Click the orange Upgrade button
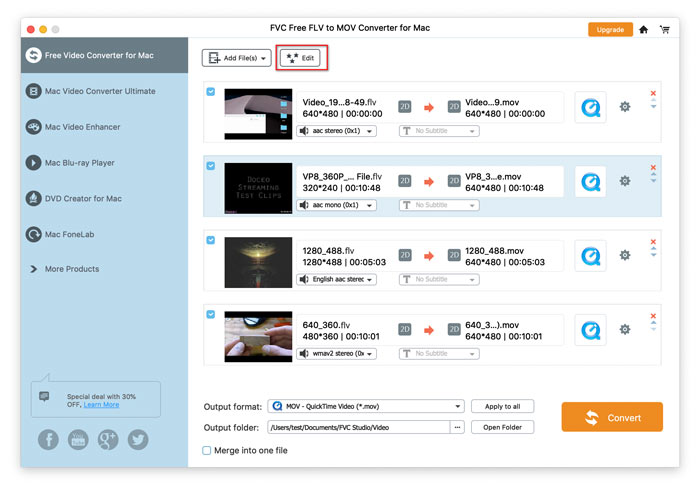 click(610, 29)
